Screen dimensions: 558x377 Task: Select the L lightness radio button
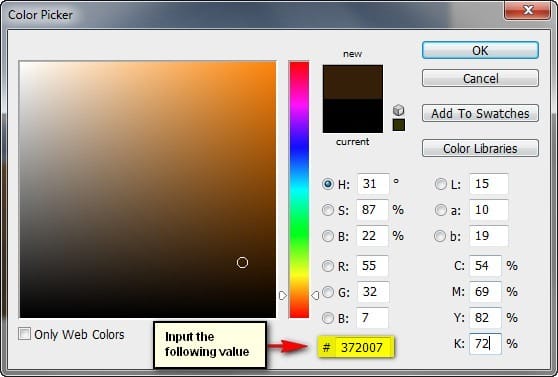click(441, 184)
